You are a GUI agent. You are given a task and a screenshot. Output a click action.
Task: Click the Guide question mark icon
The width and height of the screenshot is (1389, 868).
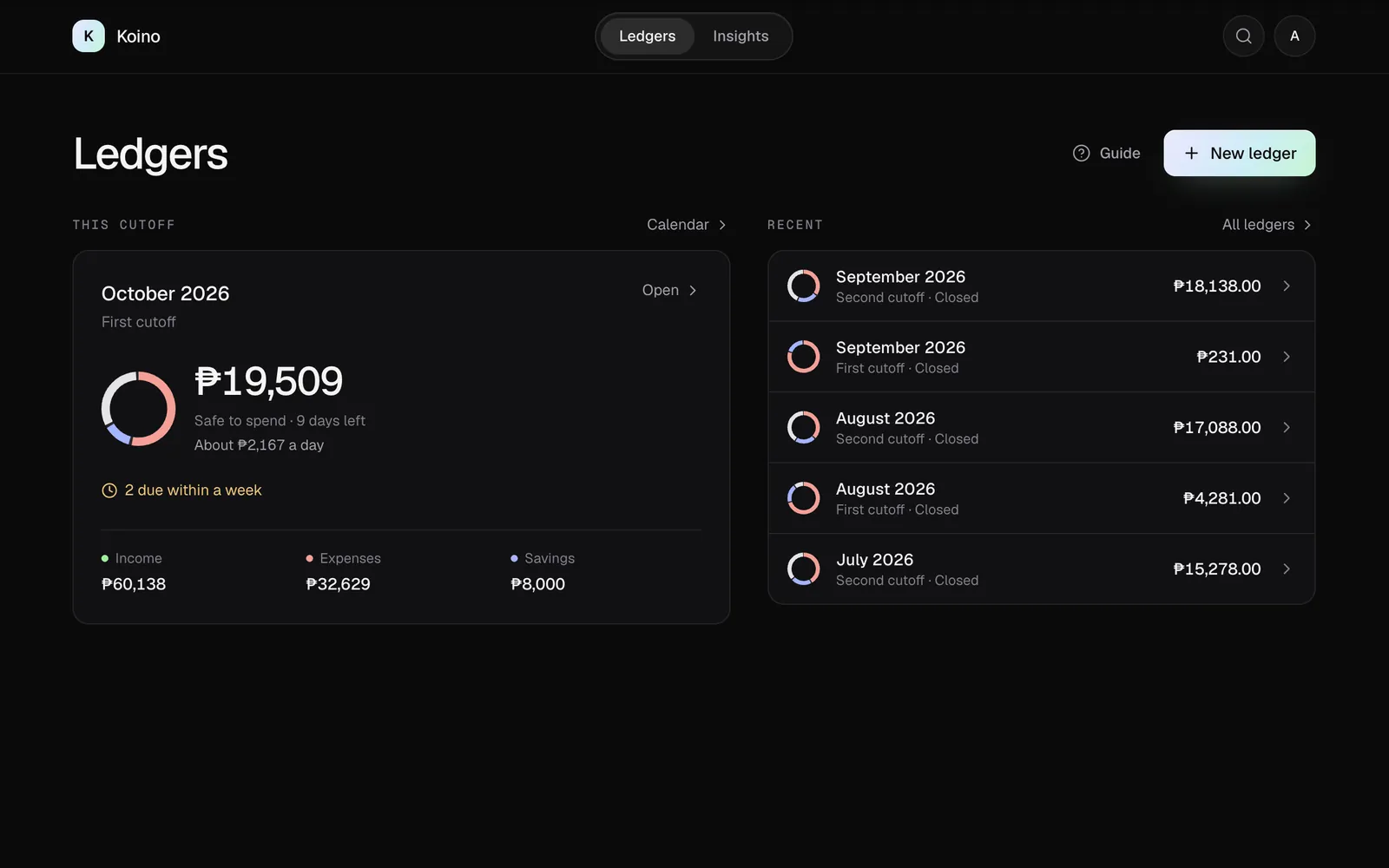1081,153
